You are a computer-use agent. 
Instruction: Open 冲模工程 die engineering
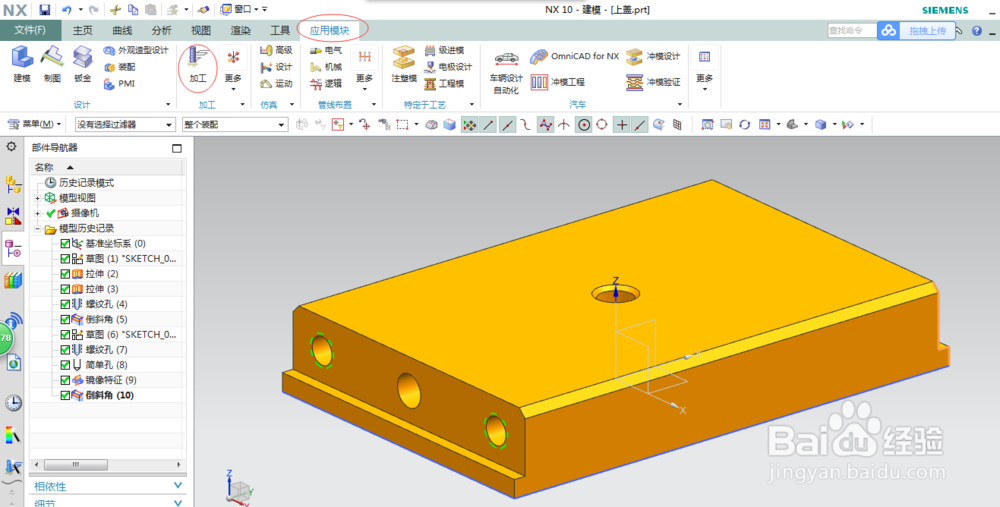pyautogui.click(x=558, y=82)
